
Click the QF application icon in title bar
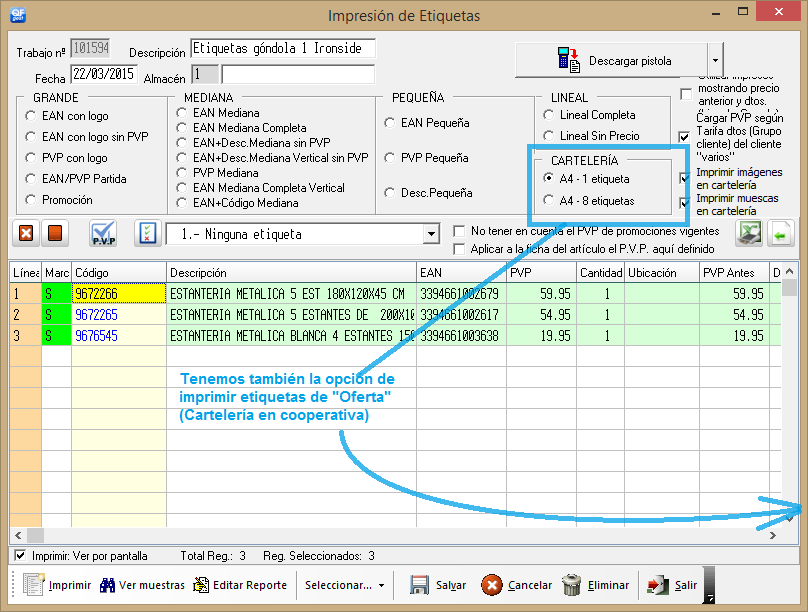click(x=18, y=14)
